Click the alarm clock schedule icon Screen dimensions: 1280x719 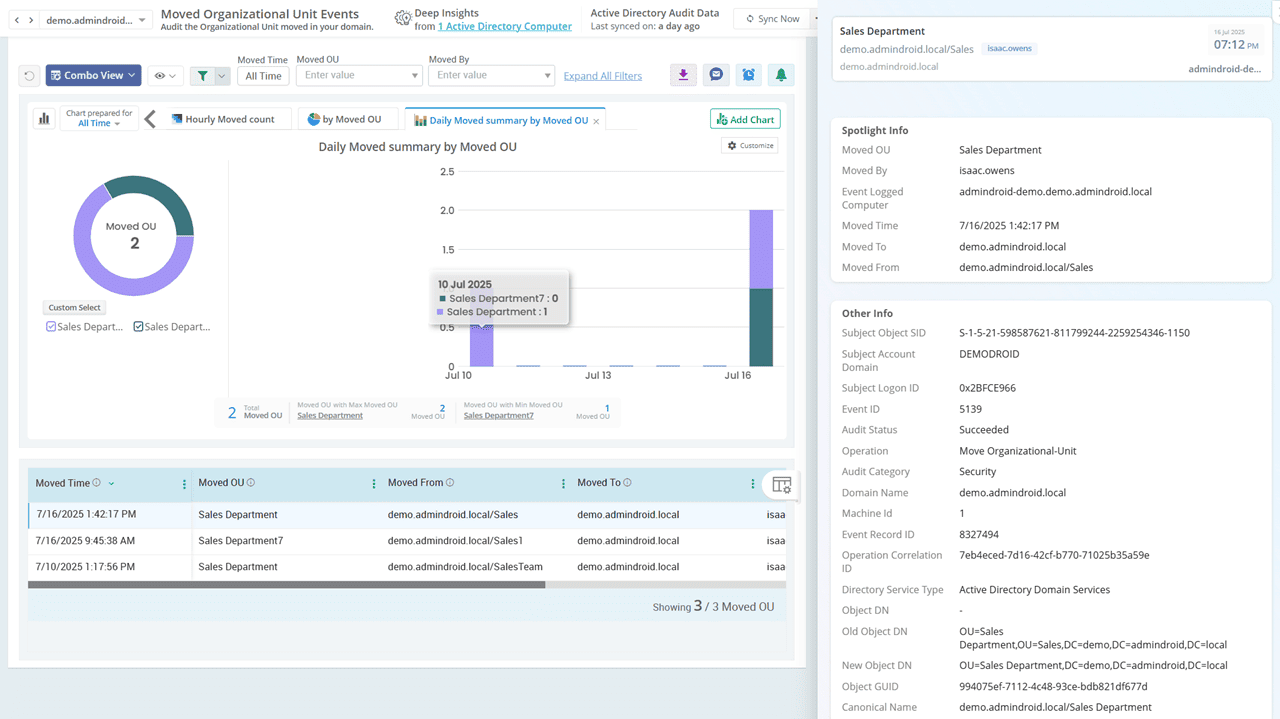(x=749, y=75)
